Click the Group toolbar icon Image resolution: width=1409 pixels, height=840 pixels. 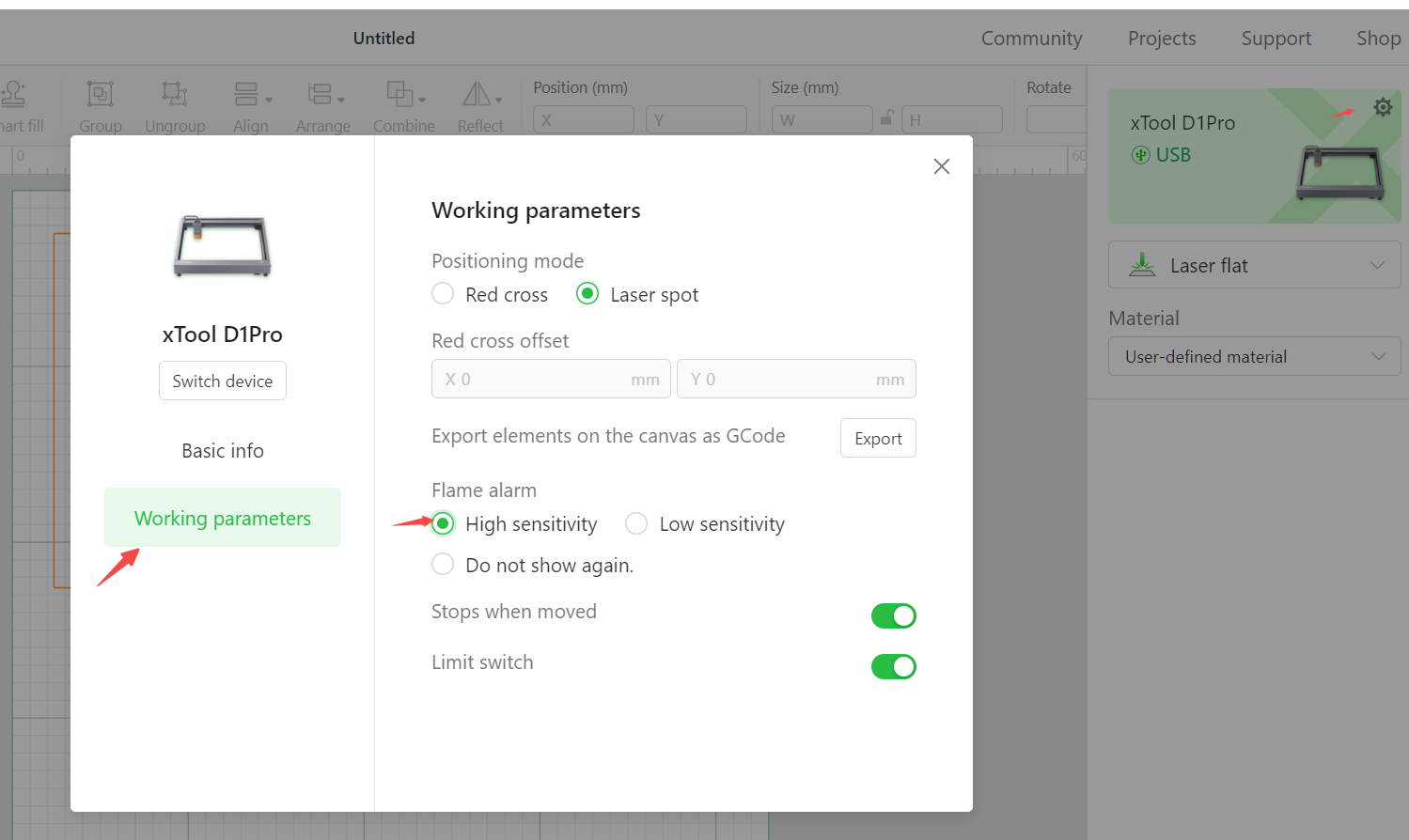pyautogui.click(x=101, y=94)
